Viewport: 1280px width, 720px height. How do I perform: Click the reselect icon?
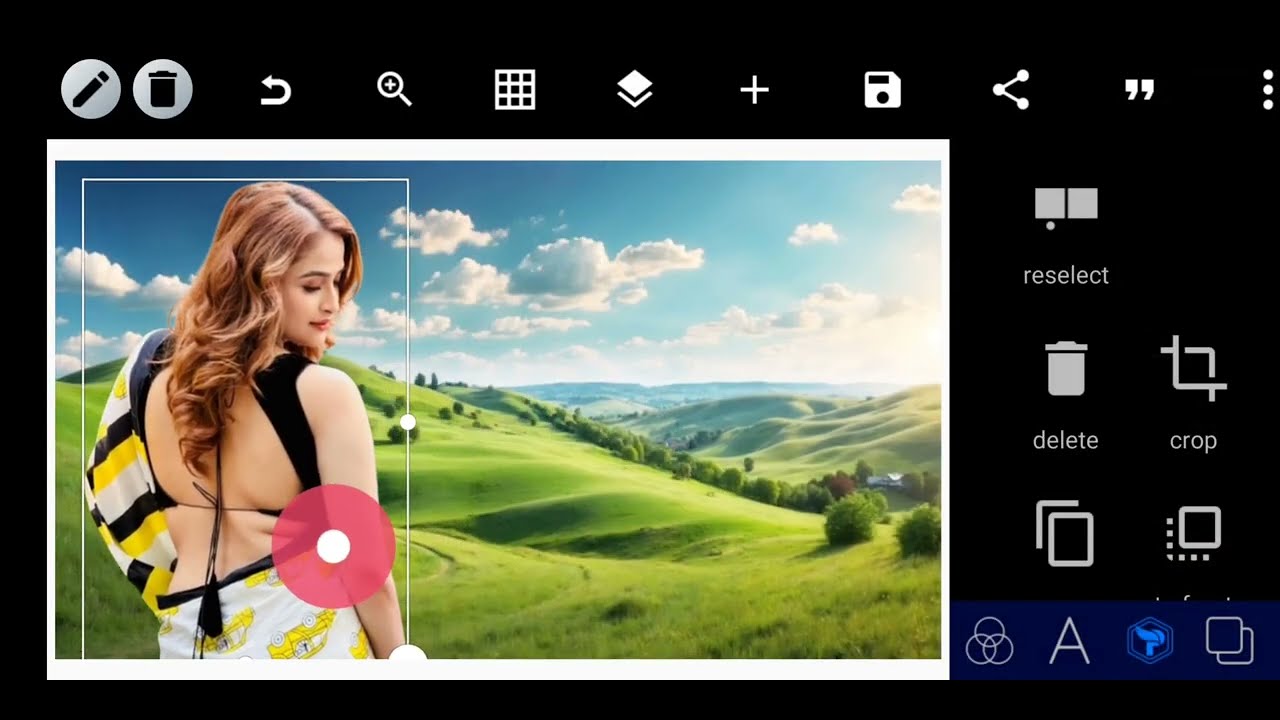coord(1066,208)
